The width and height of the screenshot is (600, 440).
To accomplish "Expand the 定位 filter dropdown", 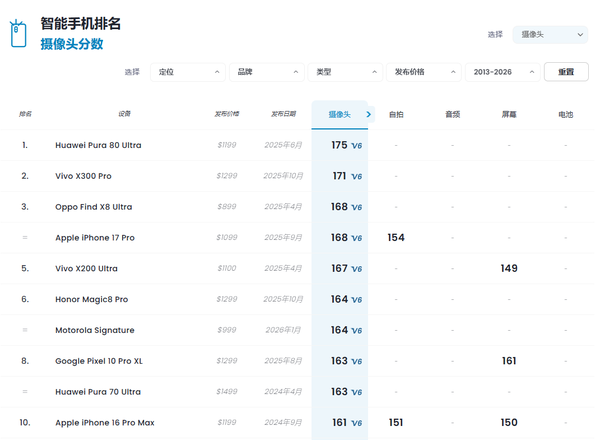I will click(x=187, y=72).
